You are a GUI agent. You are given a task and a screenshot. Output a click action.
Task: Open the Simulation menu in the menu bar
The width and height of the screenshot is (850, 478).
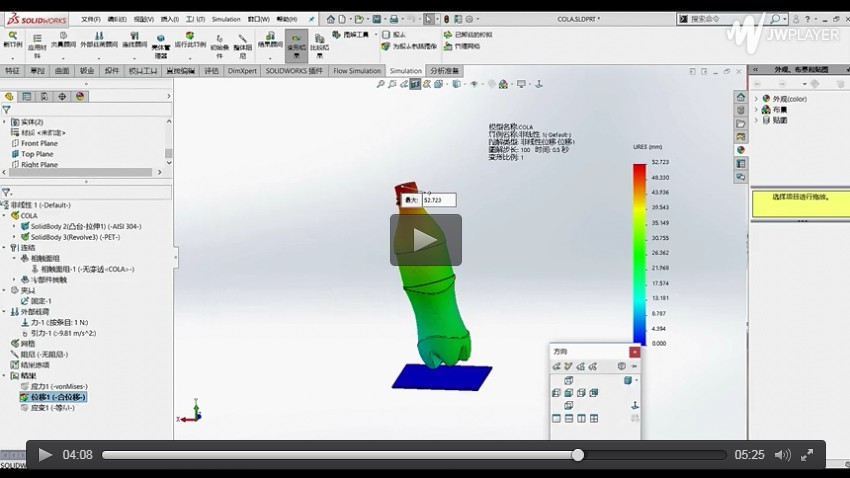[226, 19]
